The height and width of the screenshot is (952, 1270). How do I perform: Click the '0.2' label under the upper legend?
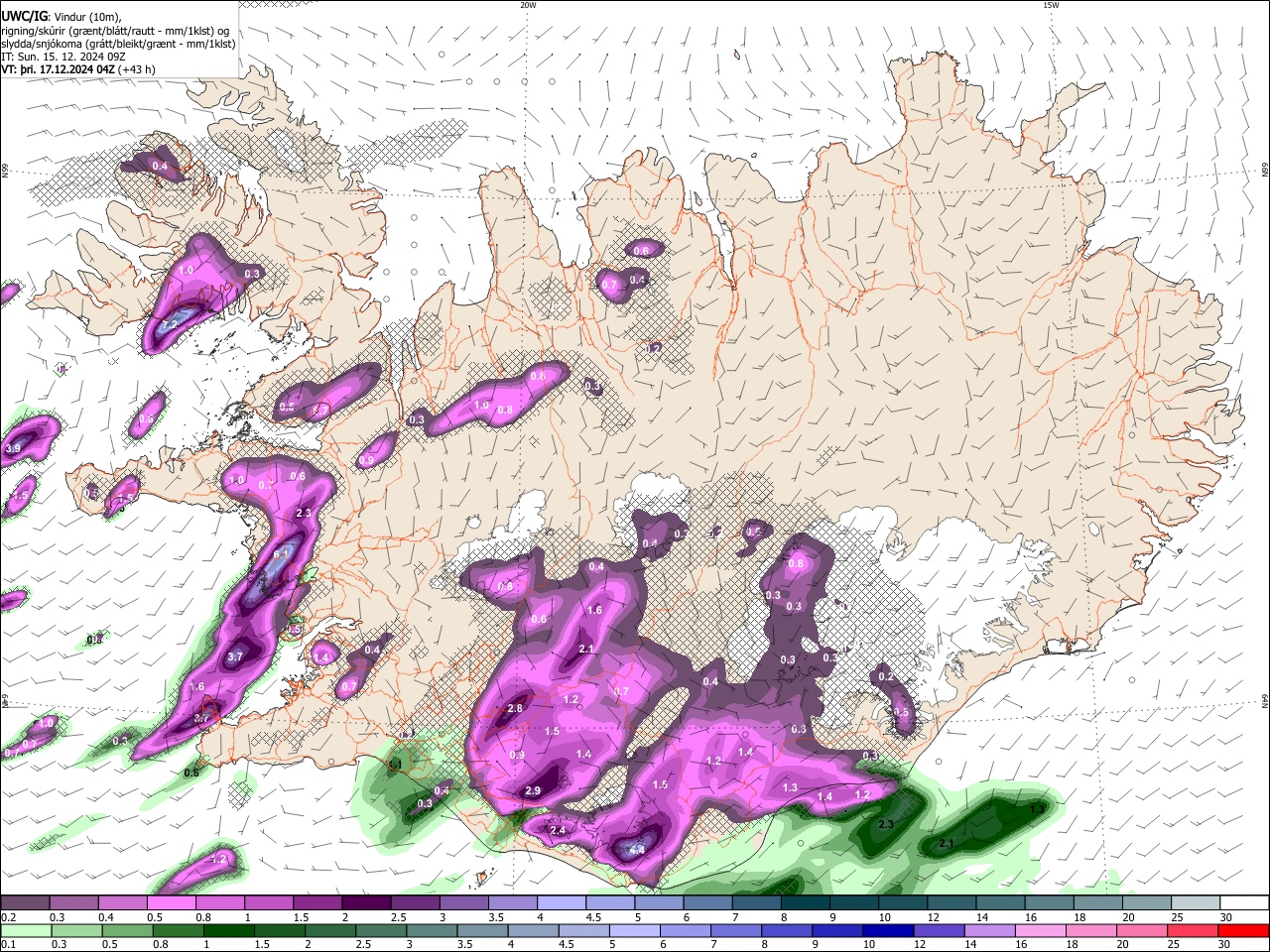point(8,916)
